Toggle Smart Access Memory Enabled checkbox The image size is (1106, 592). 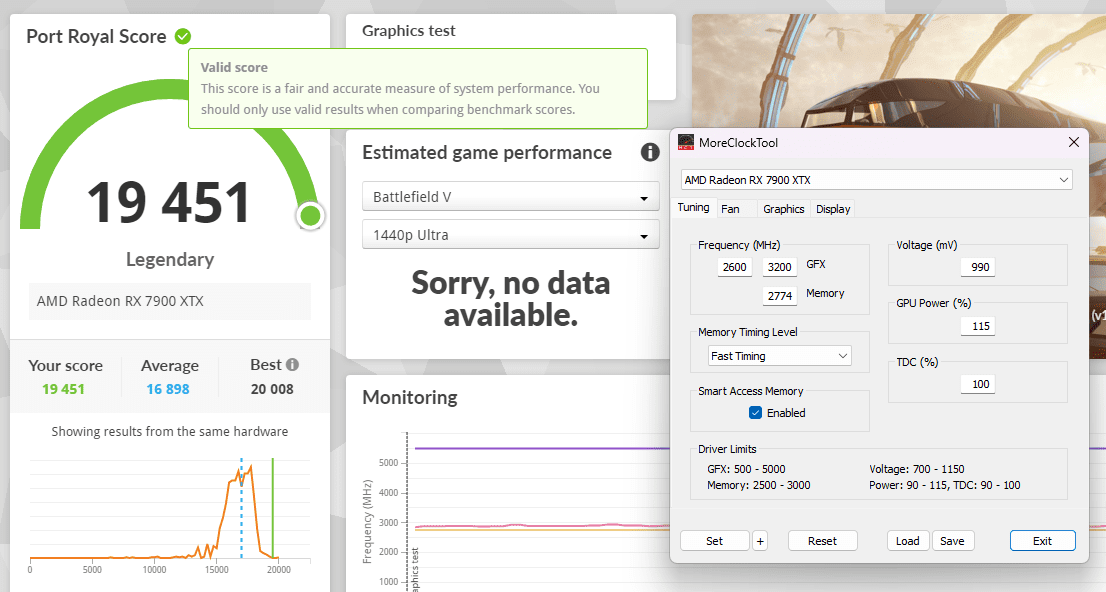point(755,413)
